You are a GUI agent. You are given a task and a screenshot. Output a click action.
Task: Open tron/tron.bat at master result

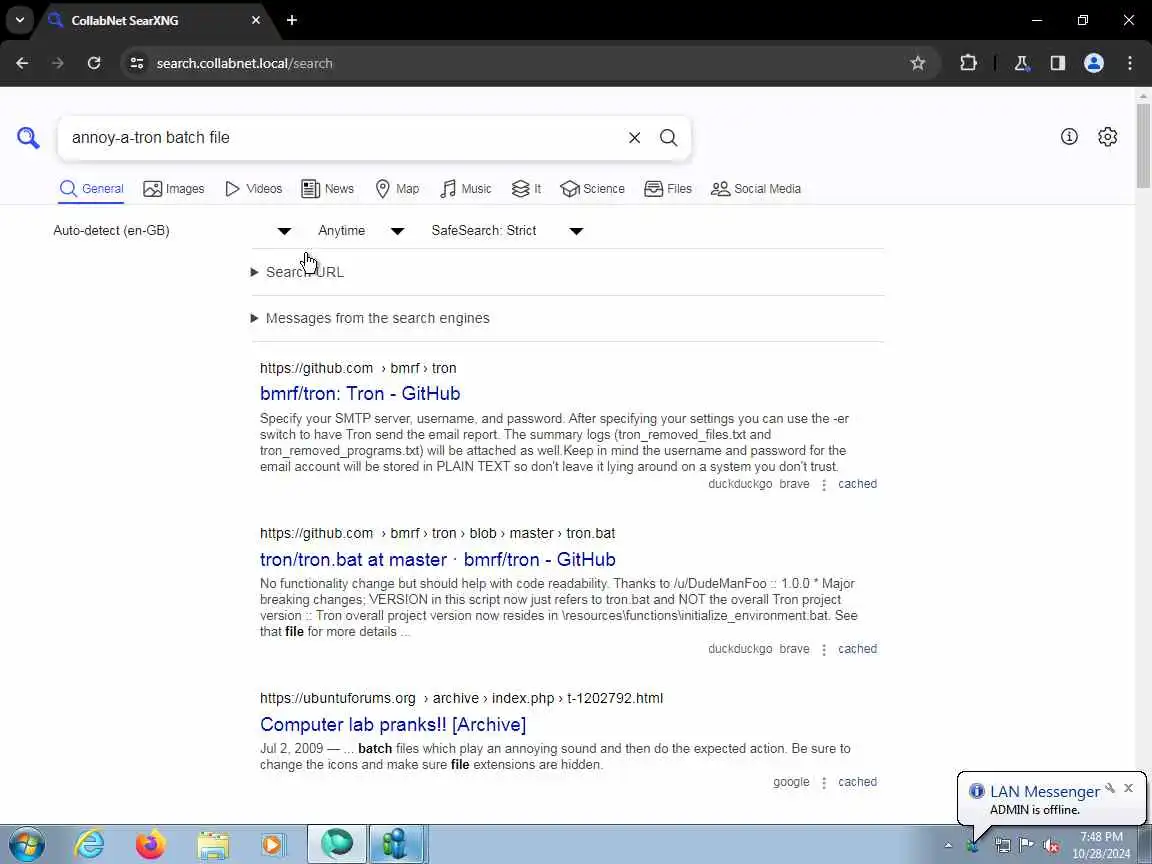point(438,560)
